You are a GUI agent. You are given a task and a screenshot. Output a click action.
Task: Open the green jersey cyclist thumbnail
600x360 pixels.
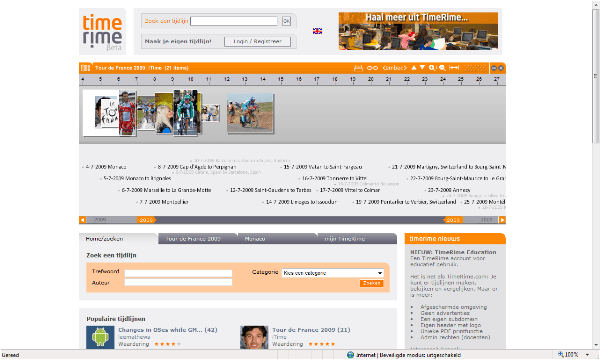185,112
